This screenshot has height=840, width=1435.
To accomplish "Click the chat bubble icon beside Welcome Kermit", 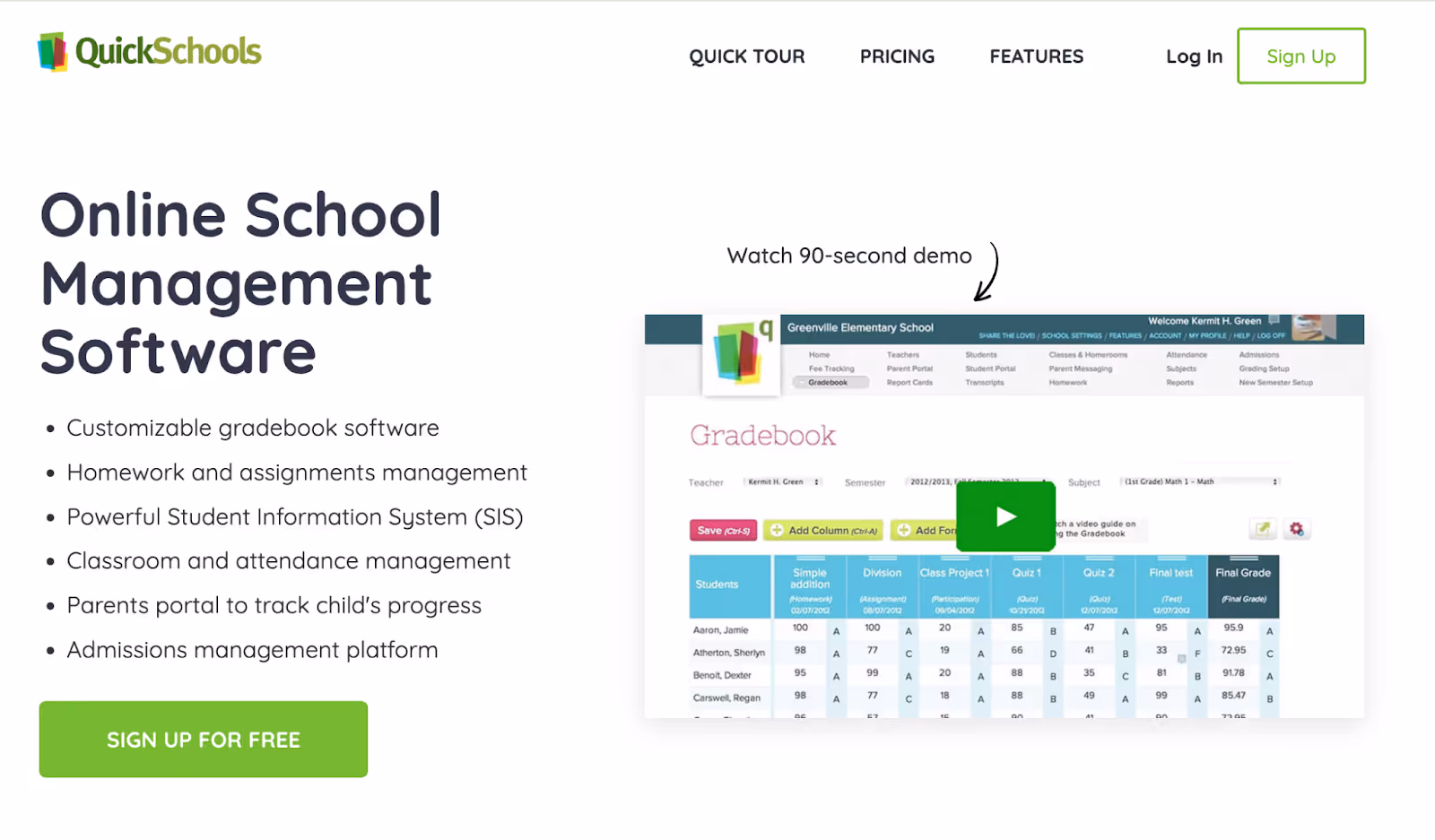I will [x=1274, y=320].
